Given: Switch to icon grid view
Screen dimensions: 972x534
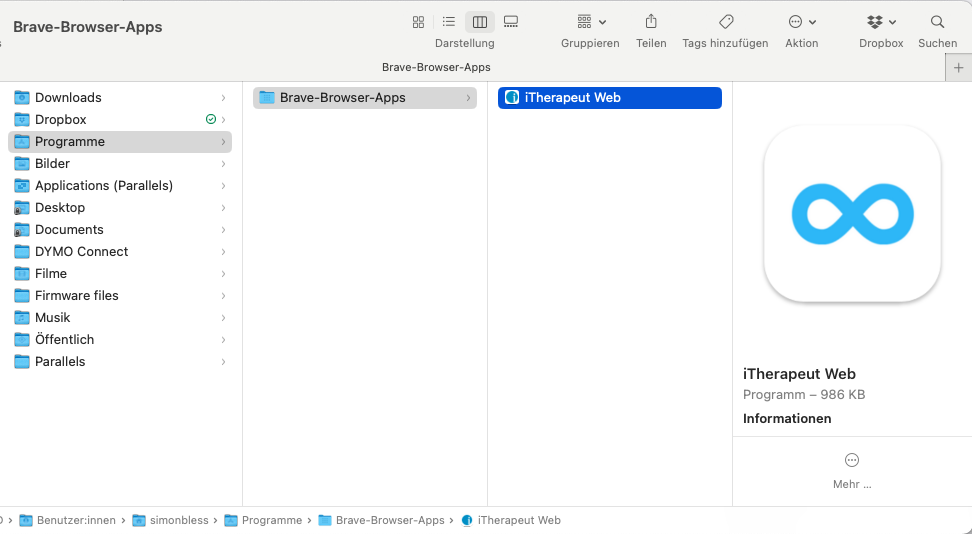Looking at the screenshot, I should coord(418,22).
